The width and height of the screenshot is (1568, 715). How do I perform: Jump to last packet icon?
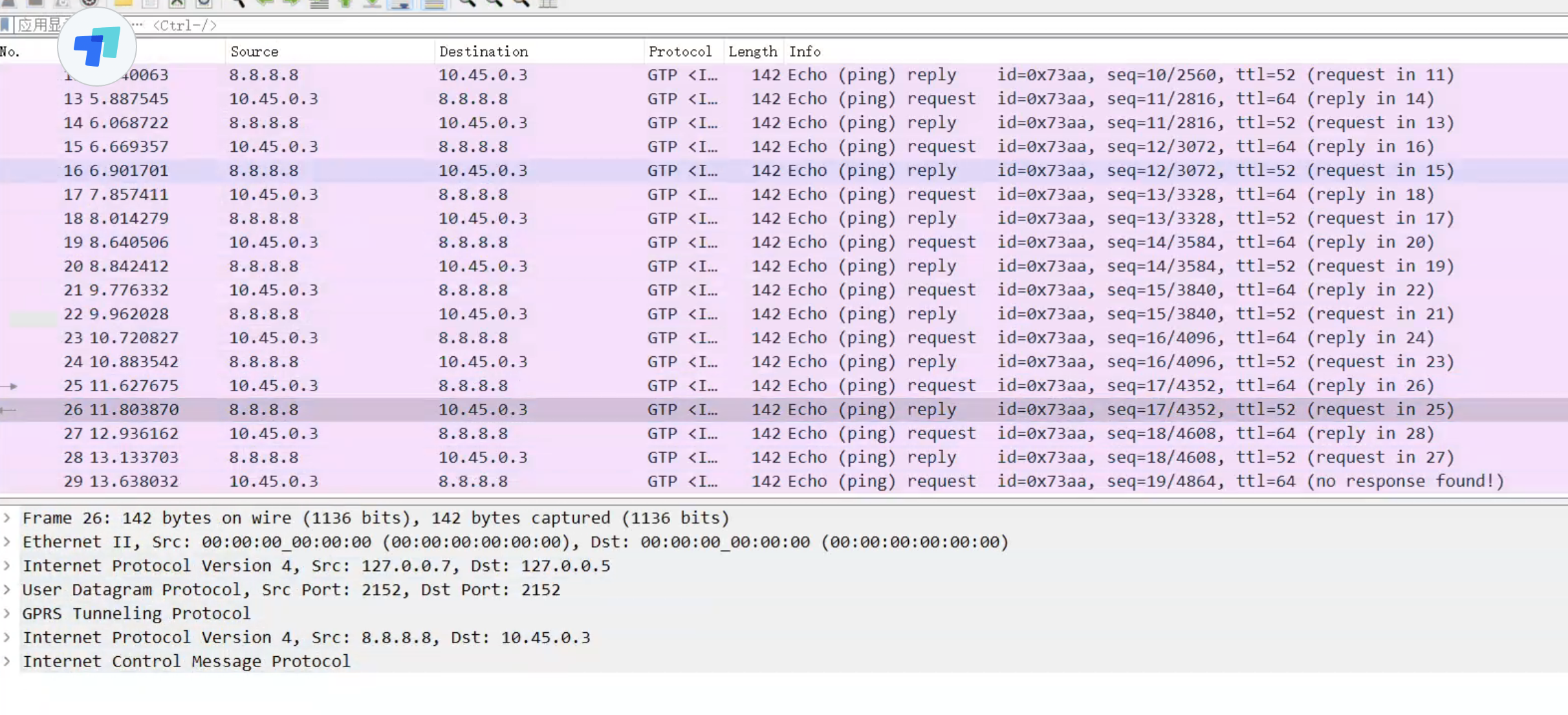373,3
